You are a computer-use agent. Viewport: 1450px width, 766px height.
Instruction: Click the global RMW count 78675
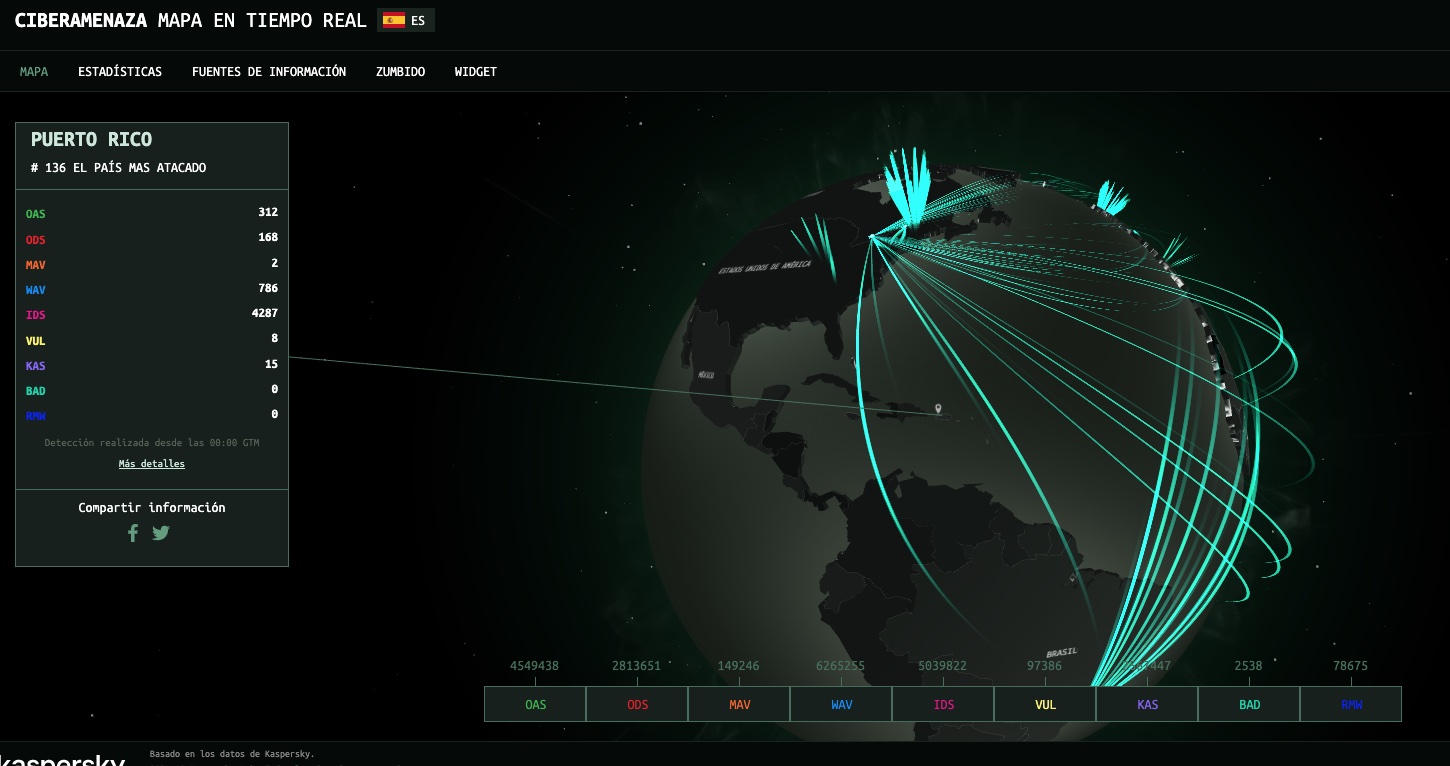pos(1350,666)
